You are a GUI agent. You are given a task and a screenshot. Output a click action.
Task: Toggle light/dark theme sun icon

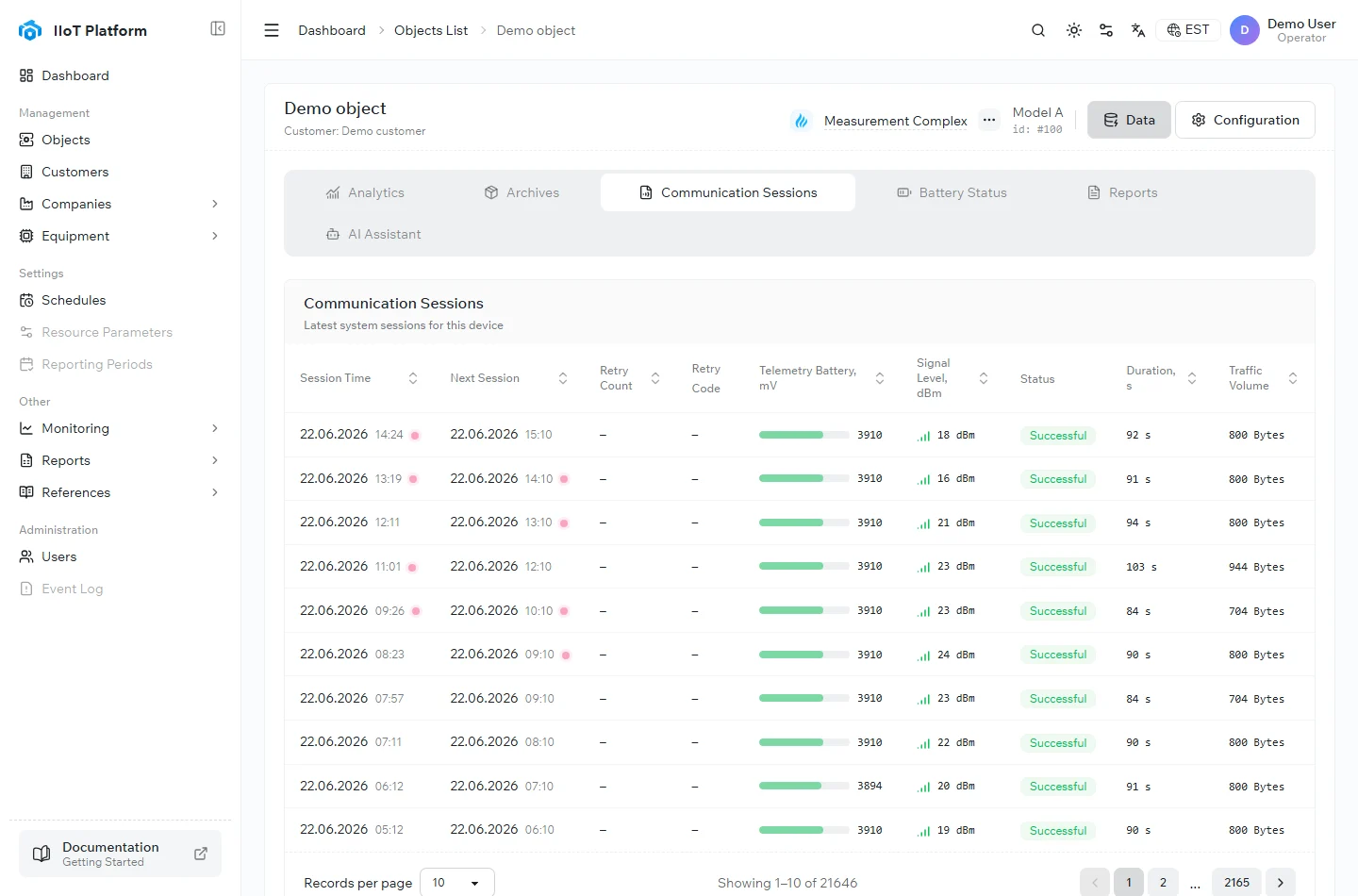pos(1074,30)
